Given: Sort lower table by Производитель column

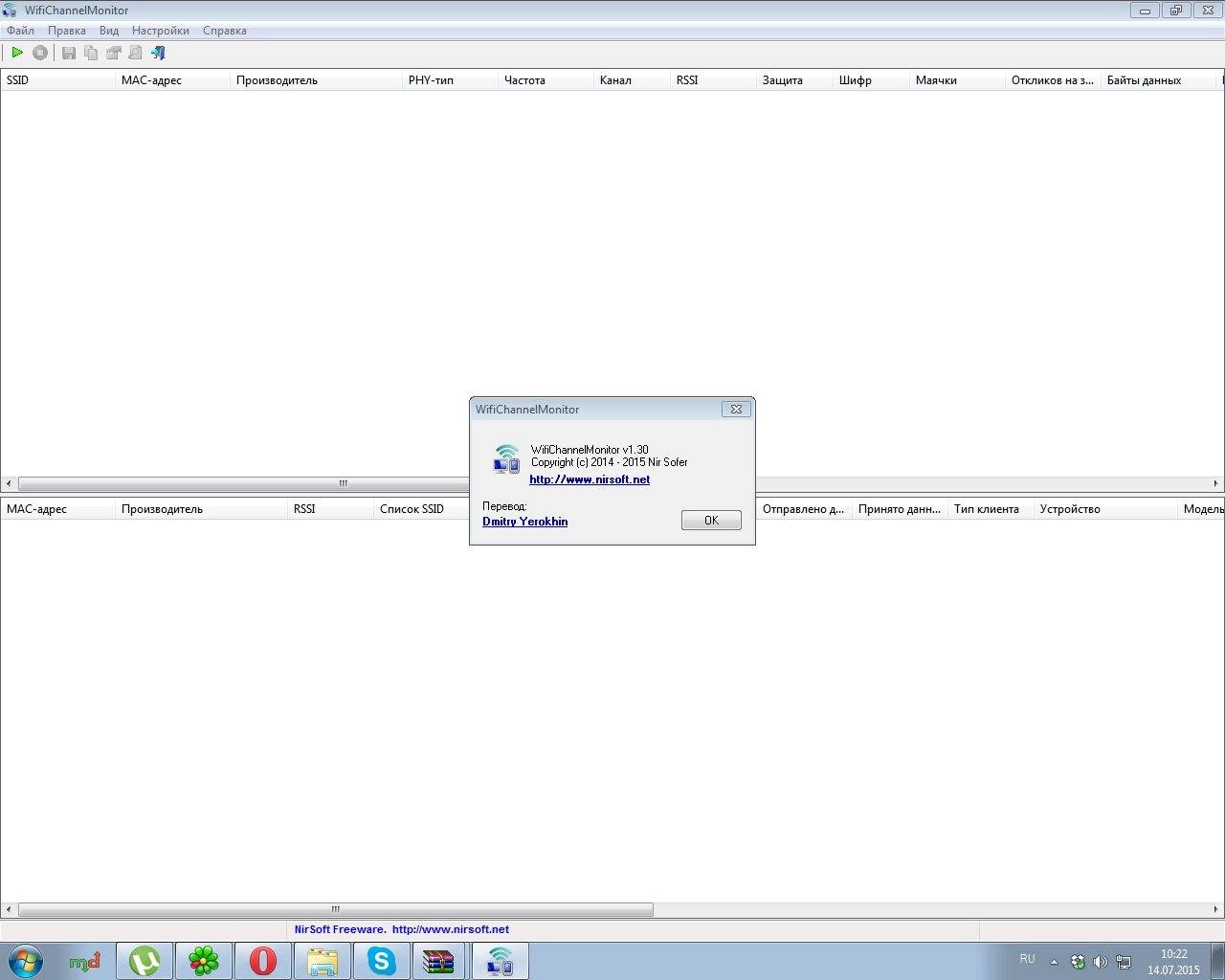Looking at the screenshot, I should point(201,509).
